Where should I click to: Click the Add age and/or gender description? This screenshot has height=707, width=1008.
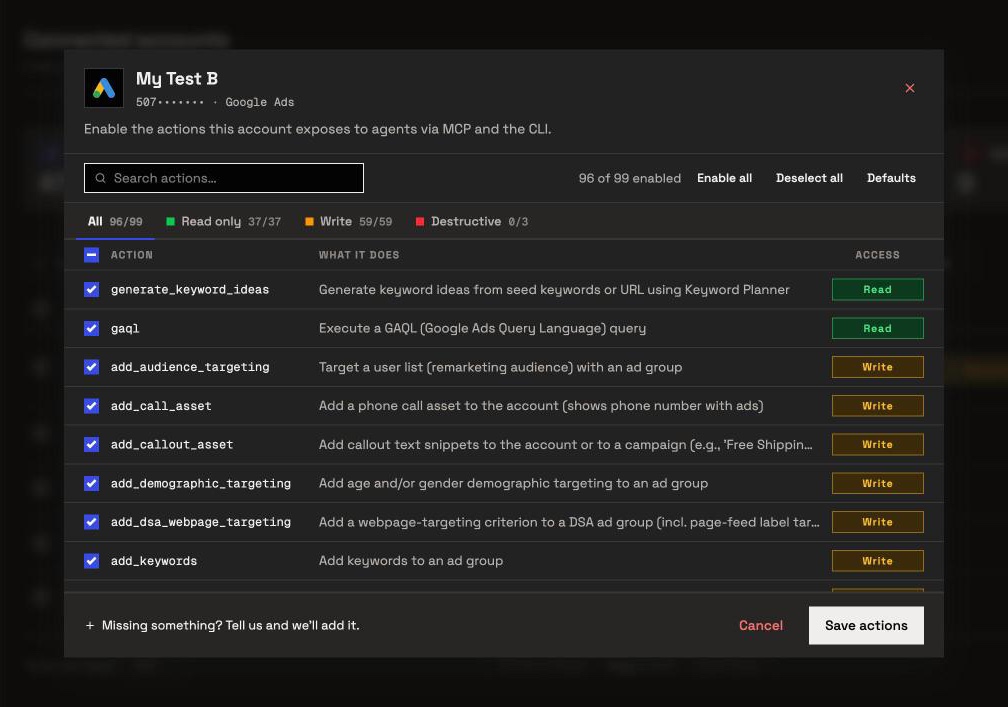point(513,483)
